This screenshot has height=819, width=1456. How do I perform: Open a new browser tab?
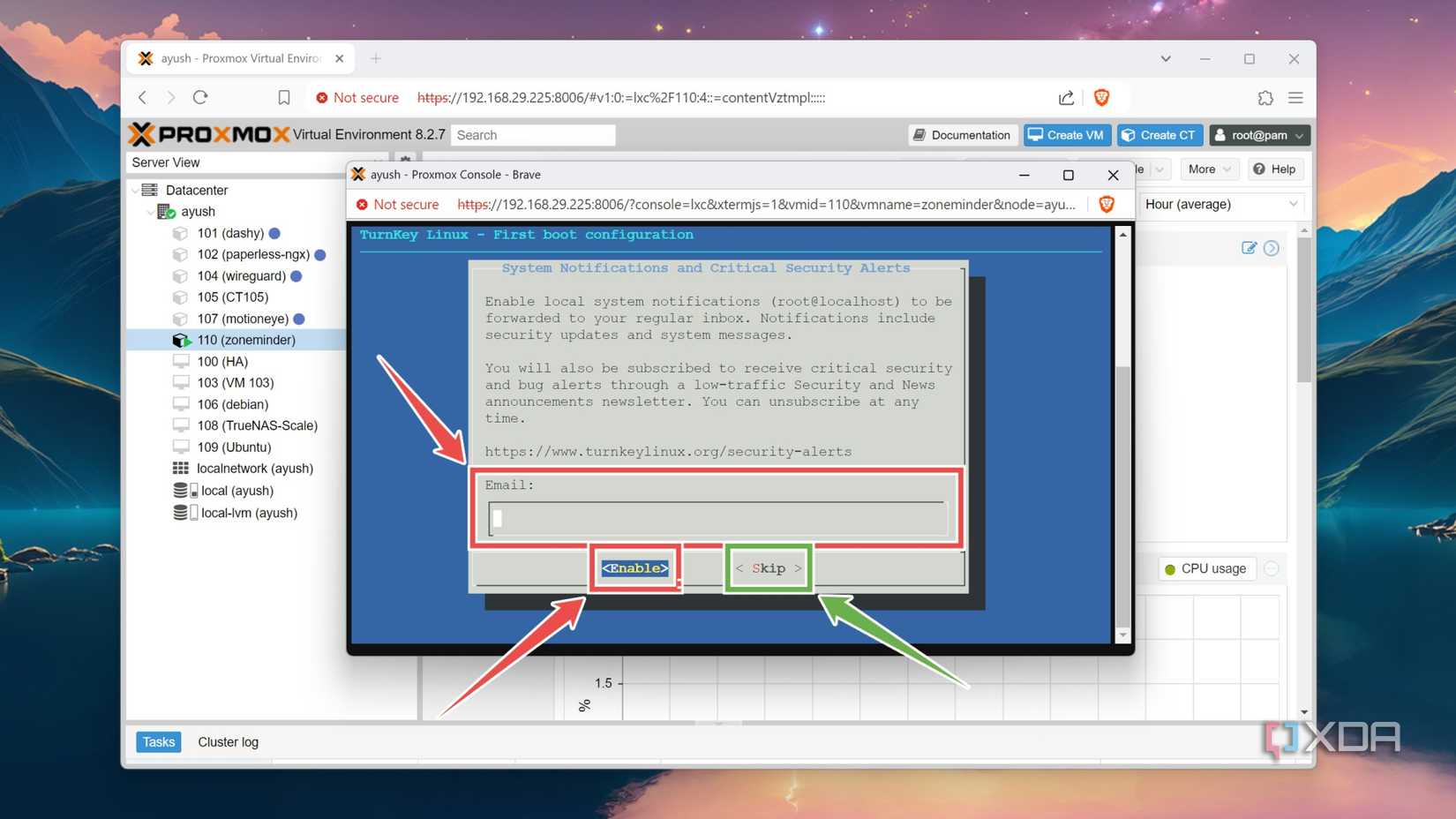[376, 58]
